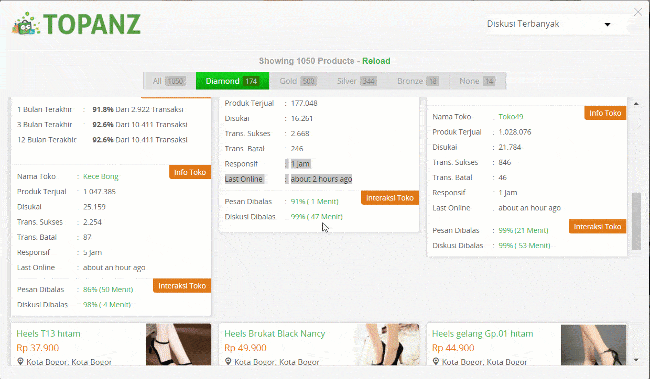The image size is (650, 379).
Task: Click the scrollbar down arrow
Action: pos(636,360)
